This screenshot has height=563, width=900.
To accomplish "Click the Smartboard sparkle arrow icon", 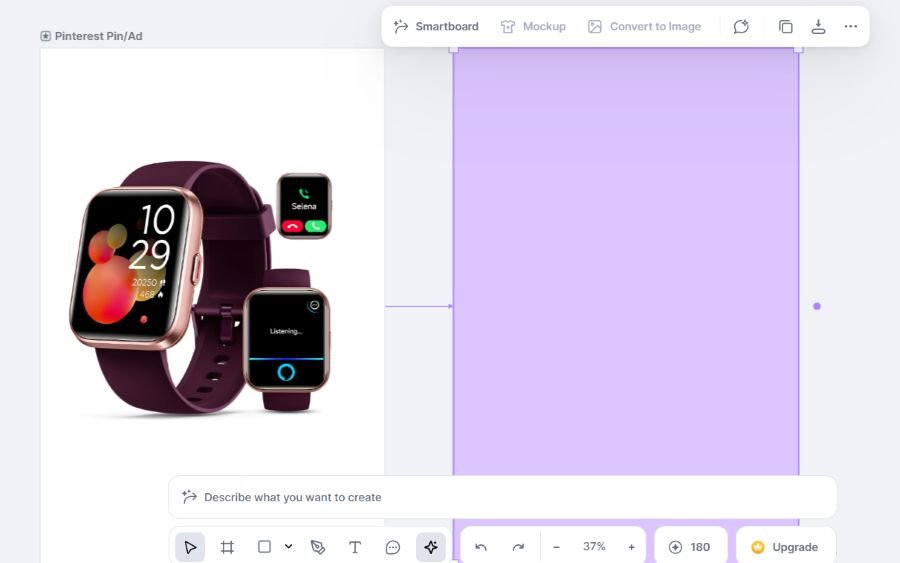I will coord(401,26).
